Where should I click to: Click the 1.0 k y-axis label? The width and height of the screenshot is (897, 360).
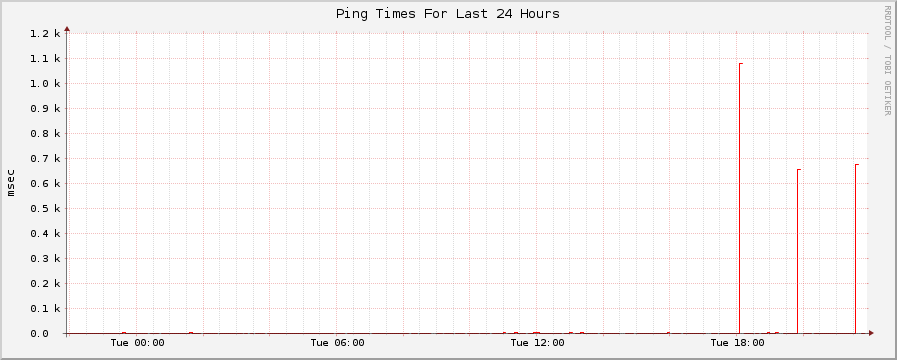45,84
